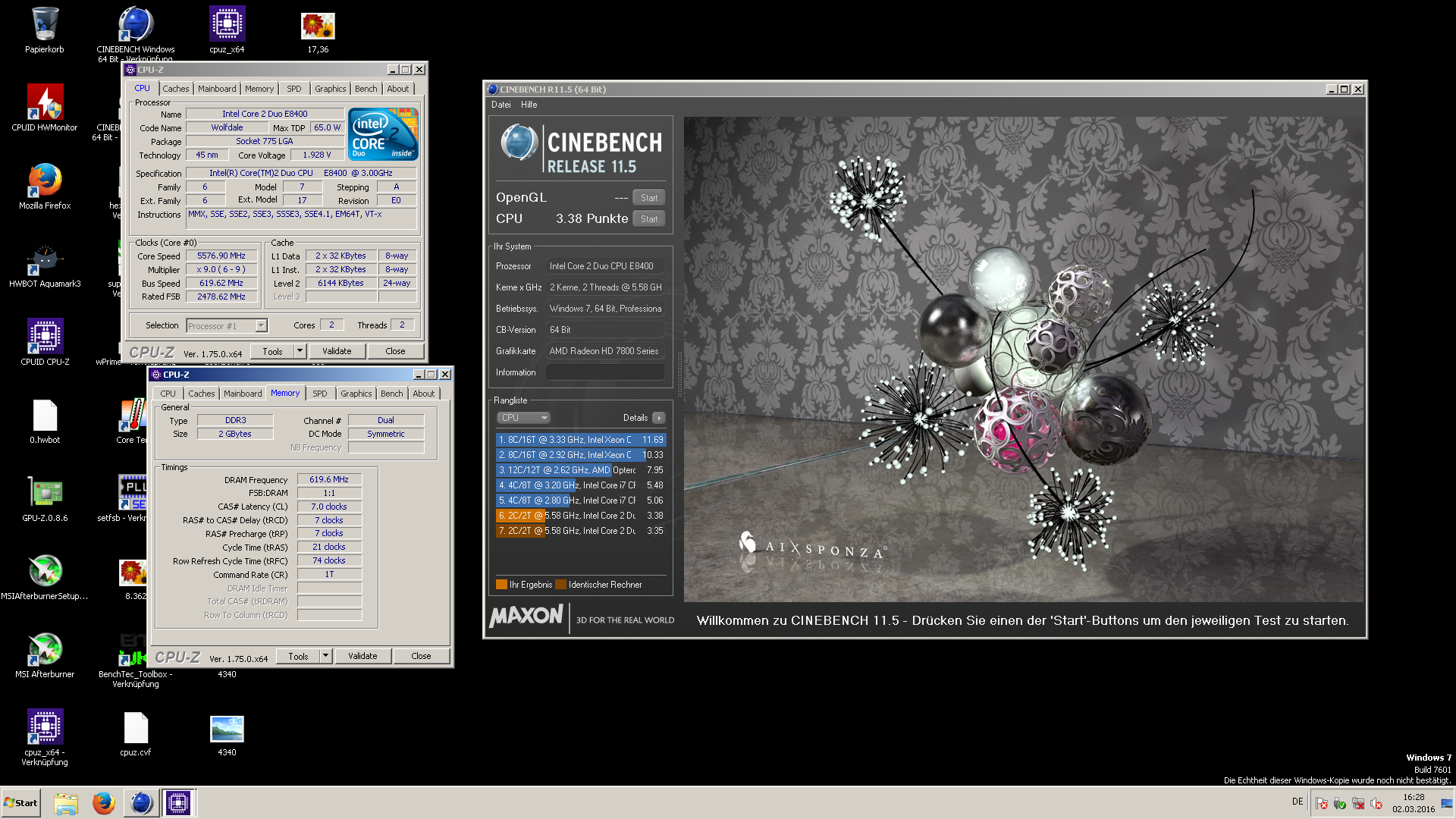Open Windows Explorer from taskbar

(x=66, y=803)
